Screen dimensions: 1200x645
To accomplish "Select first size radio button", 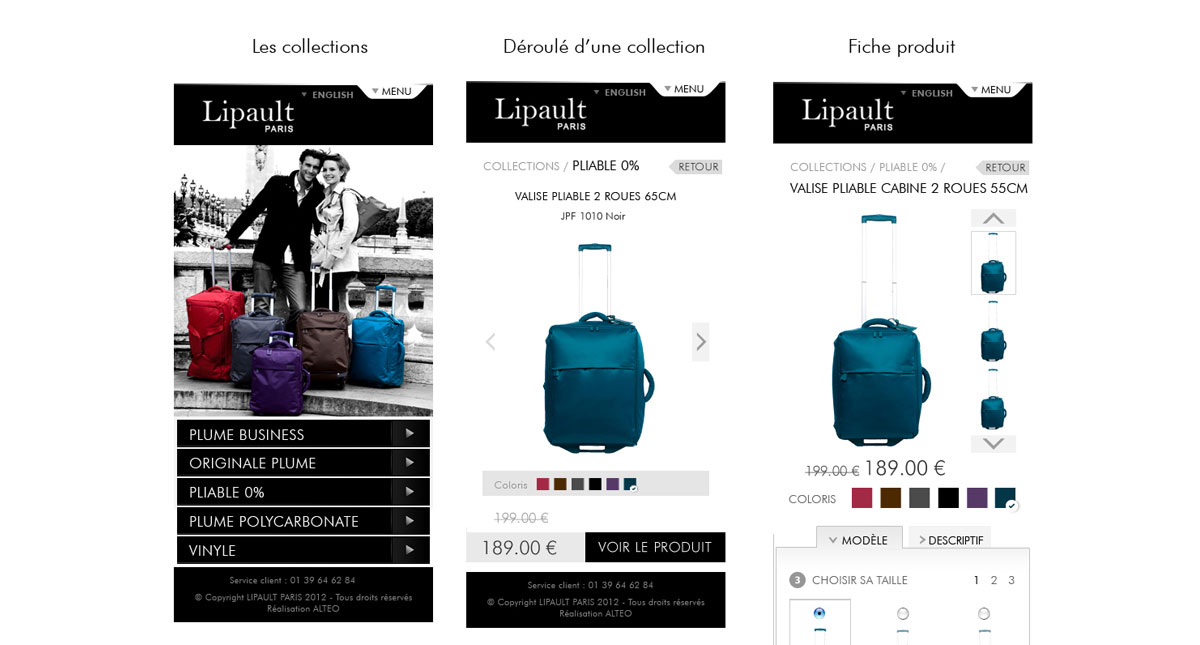I will [x=820, y=613].
